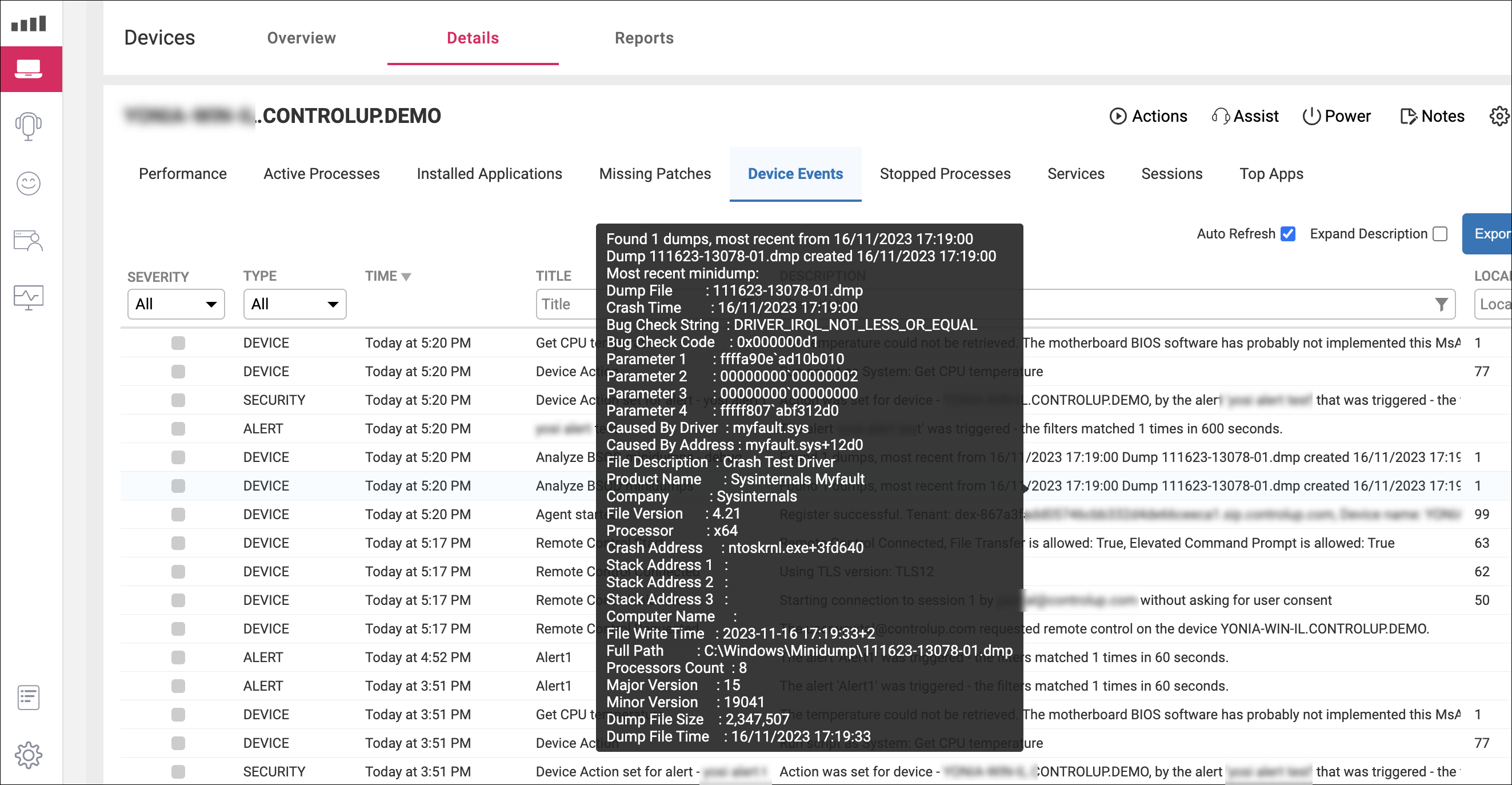Open Installed Applications tab
The image size is (1512, 785).
(490, 174)
